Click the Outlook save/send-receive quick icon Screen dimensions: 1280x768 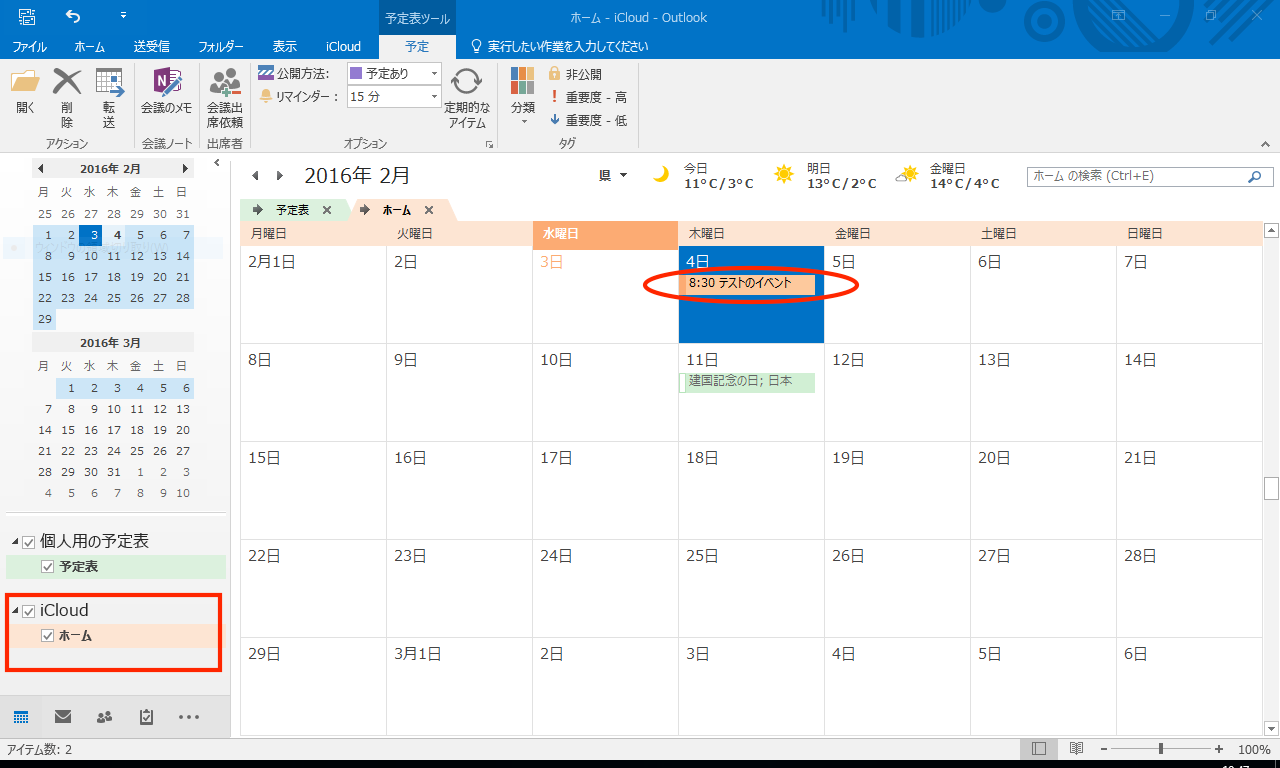click(x=27, y=16)
